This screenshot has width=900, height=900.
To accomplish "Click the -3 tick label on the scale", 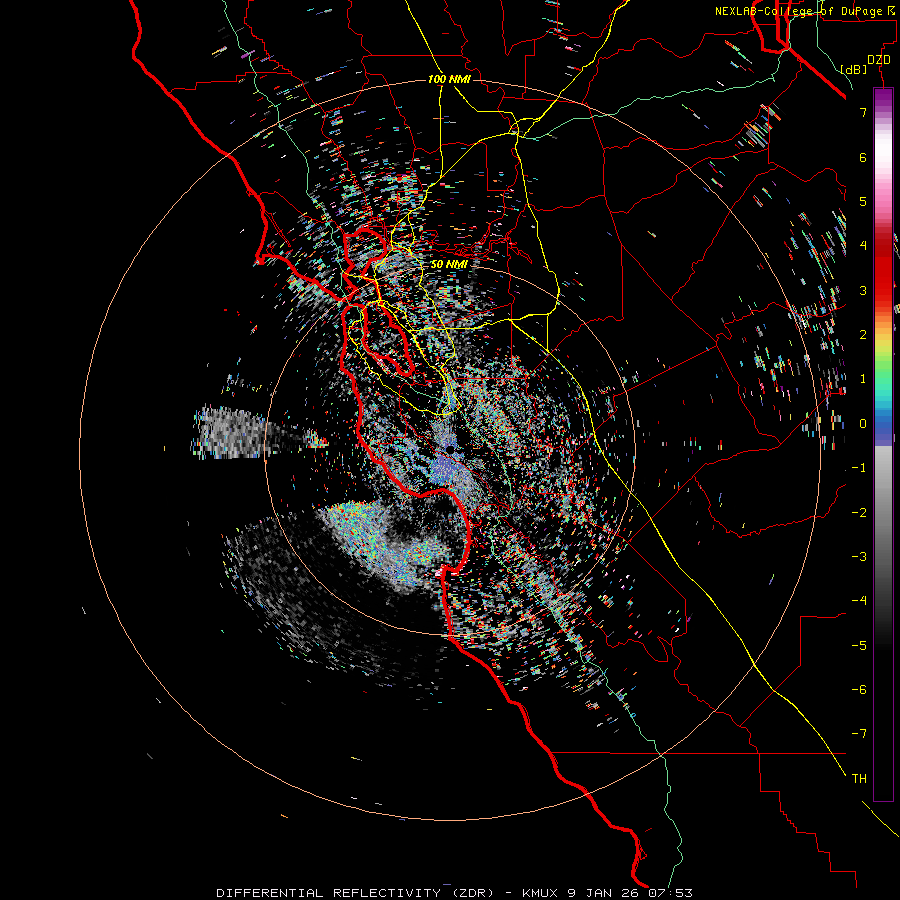I will tap(859, 556).
